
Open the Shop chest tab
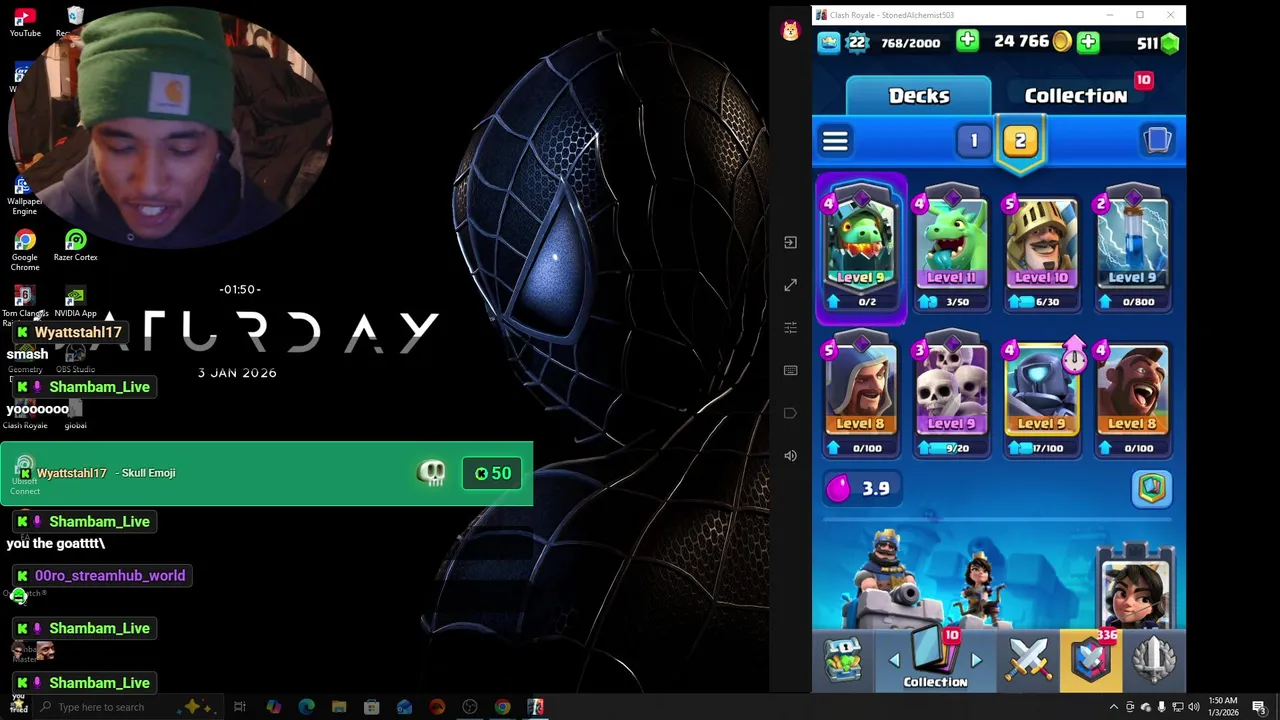[842, 660]
